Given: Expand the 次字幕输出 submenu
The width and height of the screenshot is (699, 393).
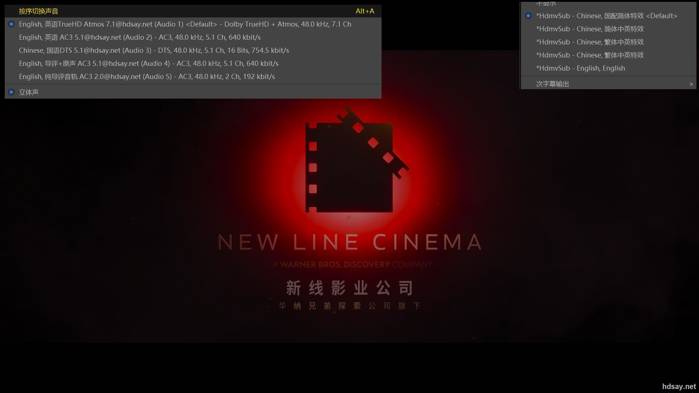Looking at the screenshot, I should click(x=608, y=84).
